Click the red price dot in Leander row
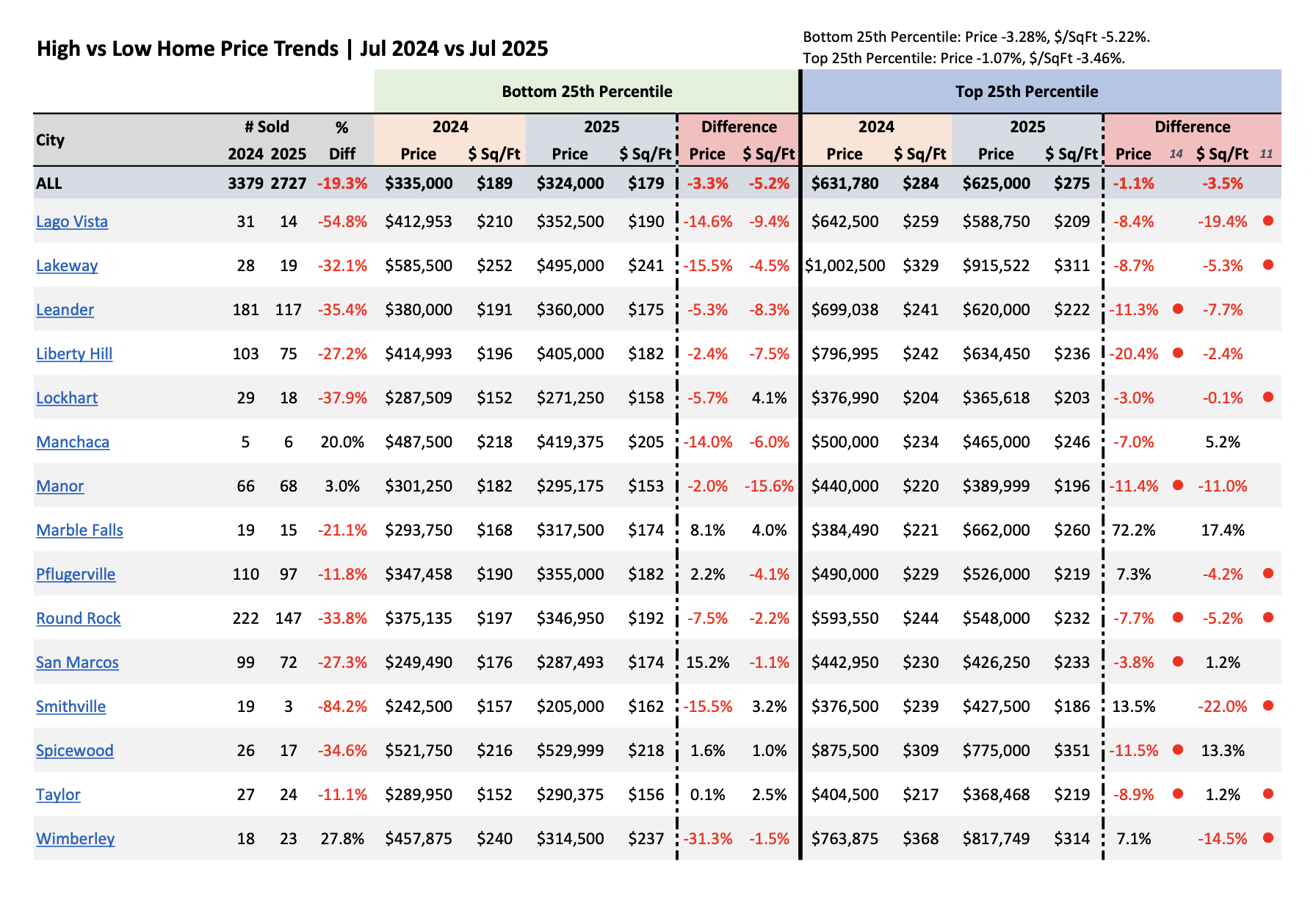This screenshot has height=914, width=1316. 1178,309
